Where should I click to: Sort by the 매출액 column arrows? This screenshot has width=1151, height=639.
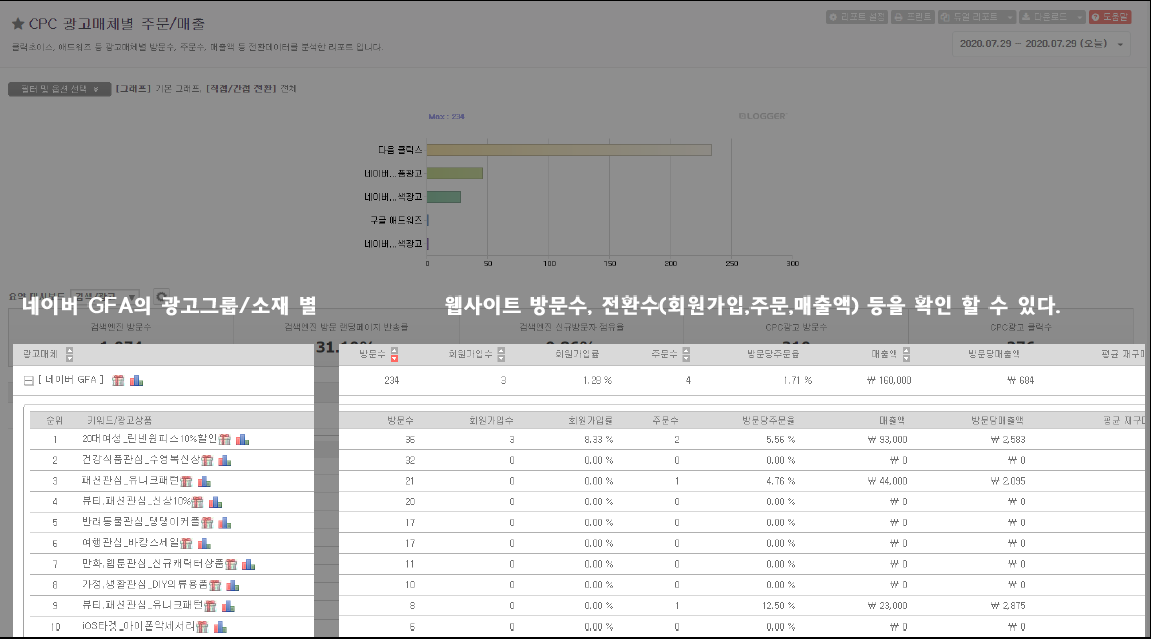click(907, 354)
